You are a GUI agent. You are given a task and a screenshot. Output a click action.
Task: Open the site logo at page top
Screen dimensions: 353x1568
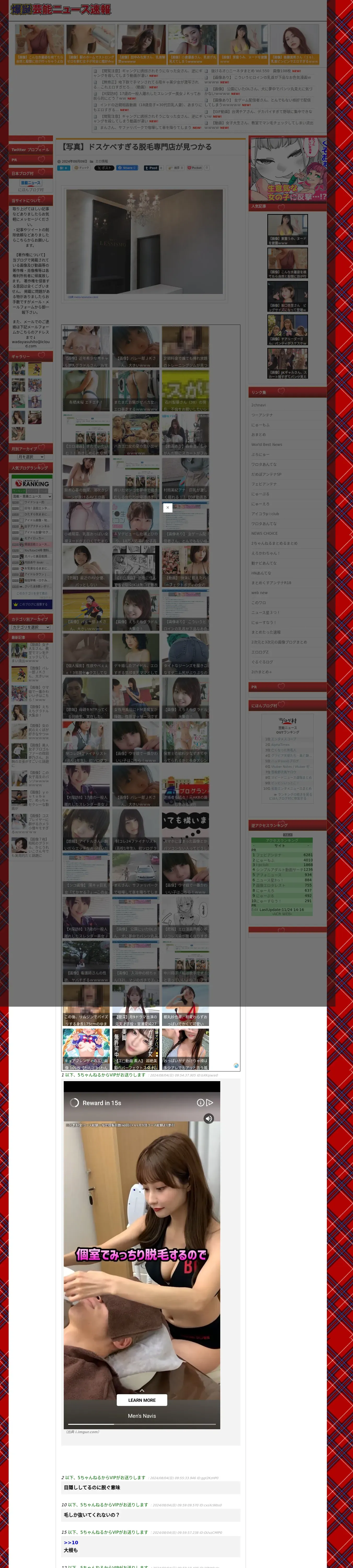click(61, 10)
